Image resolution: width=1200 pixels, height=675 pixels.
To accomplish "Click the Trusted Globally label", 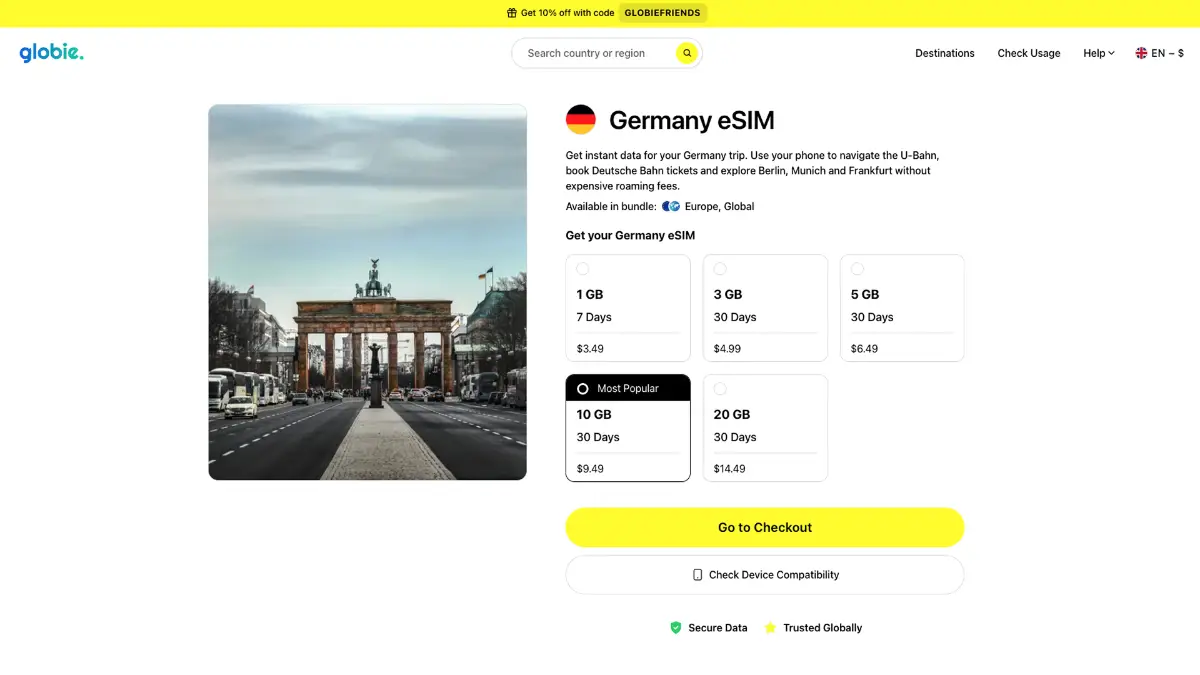I will 822,628.
